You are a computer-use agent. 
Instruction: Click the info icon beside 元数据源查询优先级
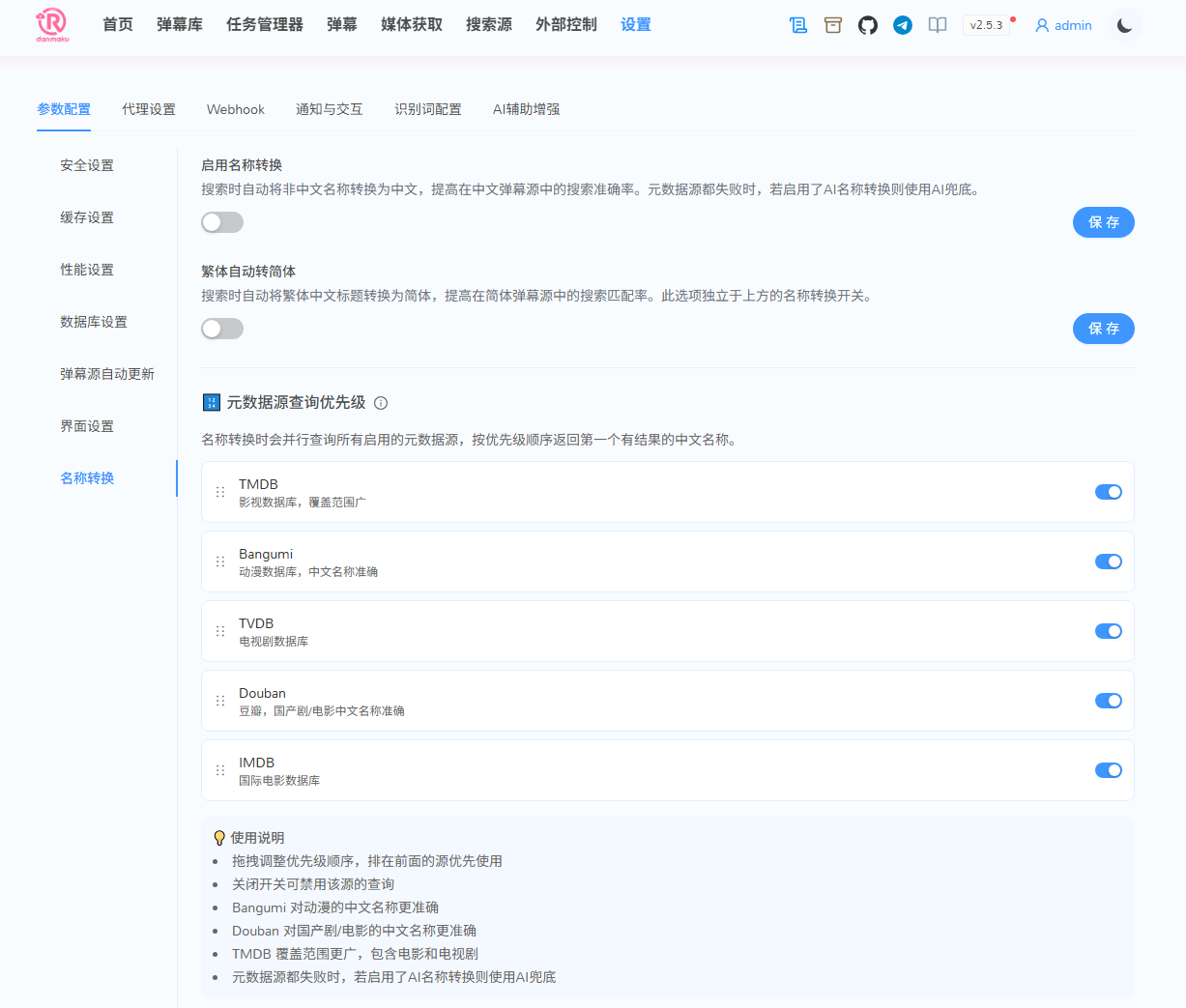[380, 403]
